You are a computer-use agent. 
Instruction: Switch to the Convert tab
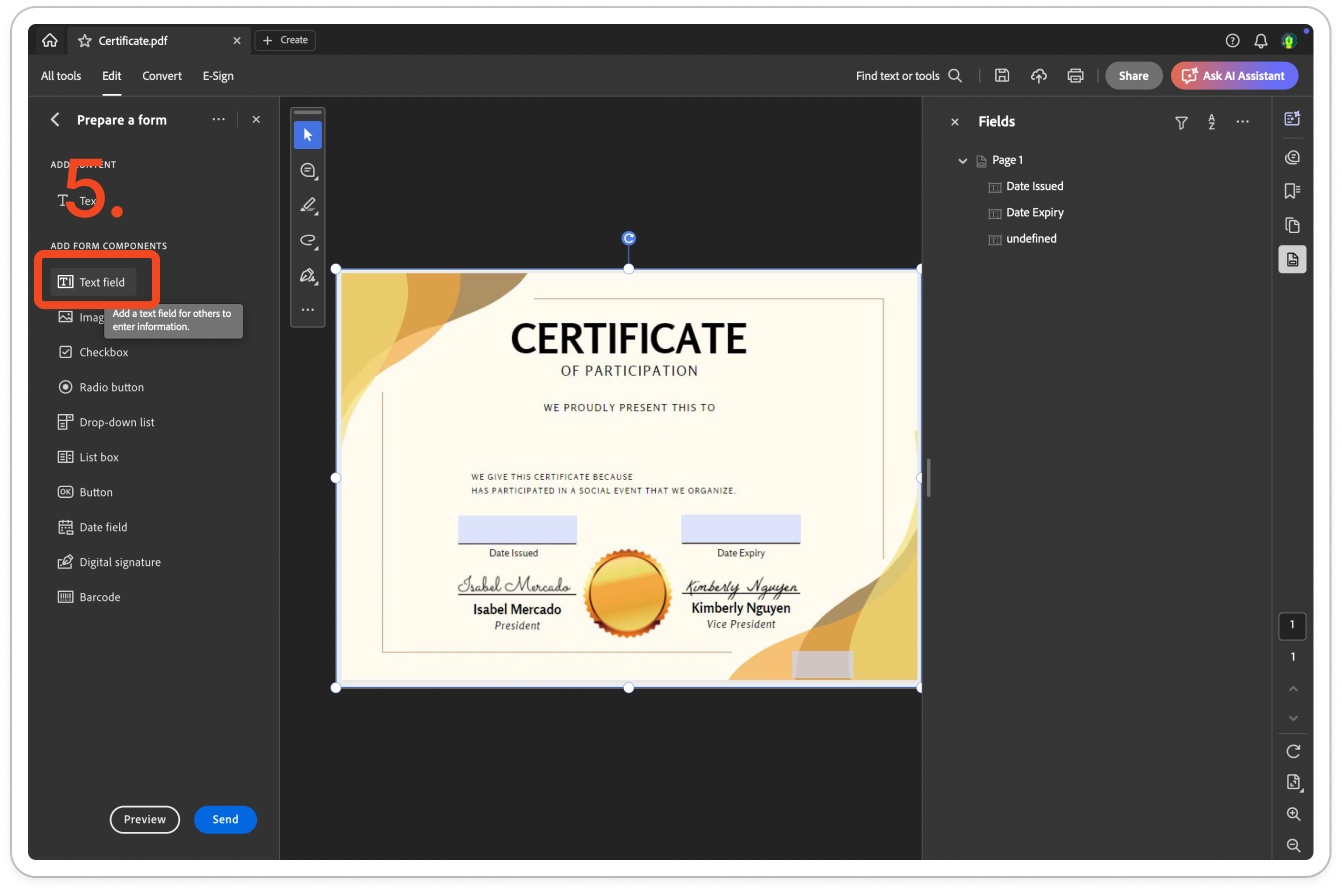(162, 76)
